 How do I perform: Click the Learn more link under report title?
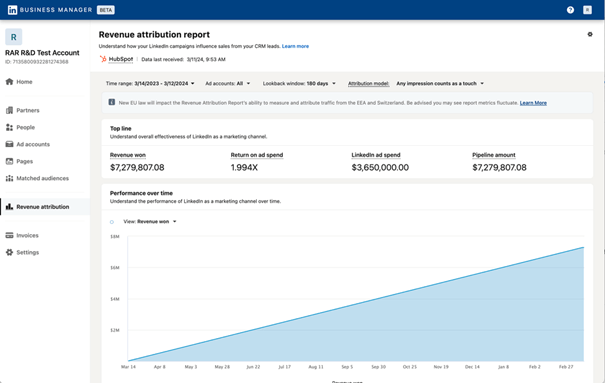(295, 46)
